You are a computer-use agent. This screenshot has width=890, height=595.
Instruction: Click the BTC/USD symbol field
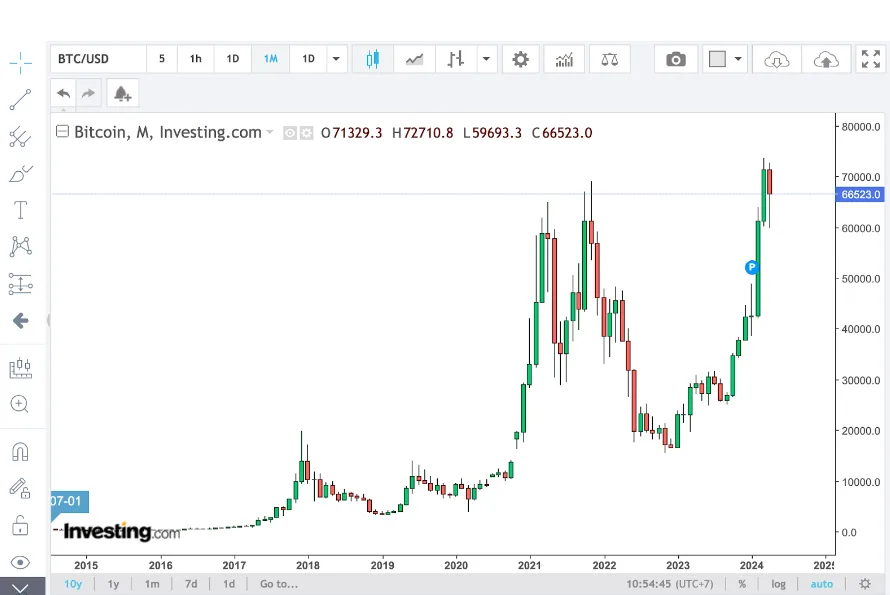98,58
